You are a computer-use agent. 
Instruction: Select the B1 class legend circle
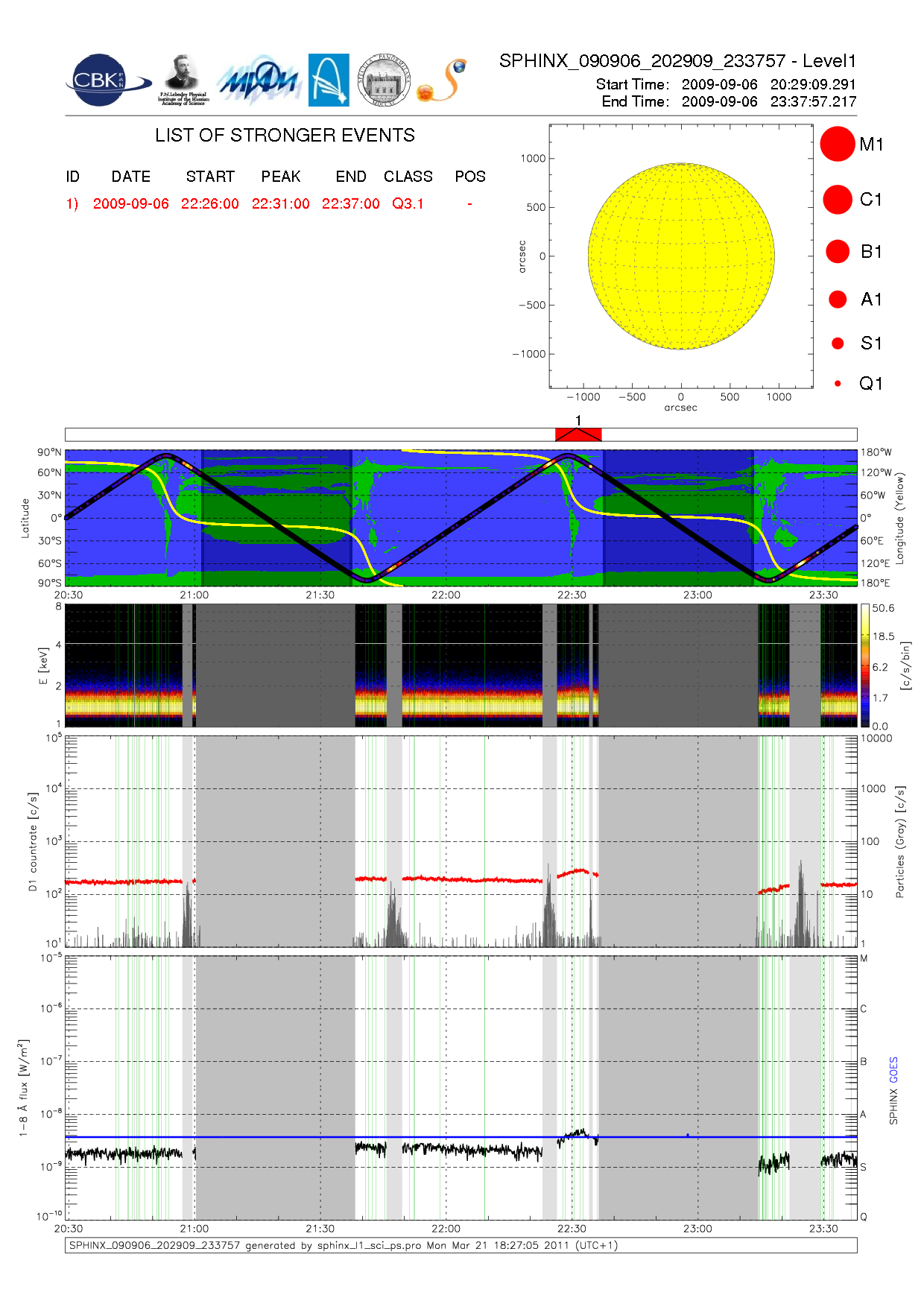pos(838,251)
